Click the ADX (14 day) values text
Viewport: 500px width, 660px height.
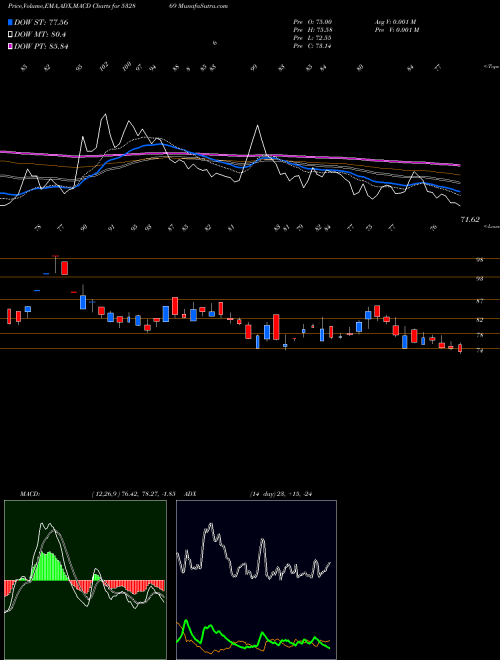pos(280,494)
